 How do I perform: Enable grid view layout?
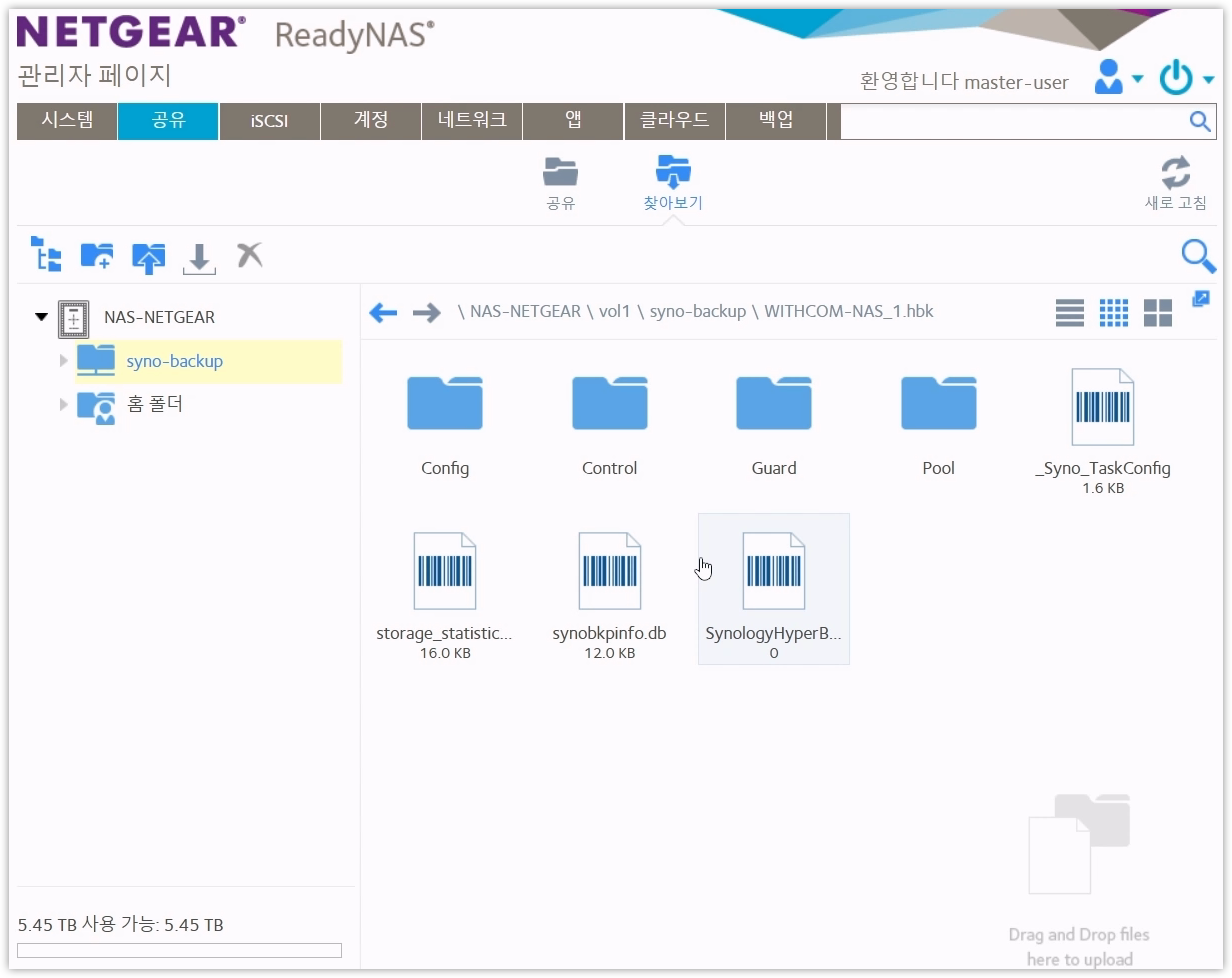point(1113,312)
